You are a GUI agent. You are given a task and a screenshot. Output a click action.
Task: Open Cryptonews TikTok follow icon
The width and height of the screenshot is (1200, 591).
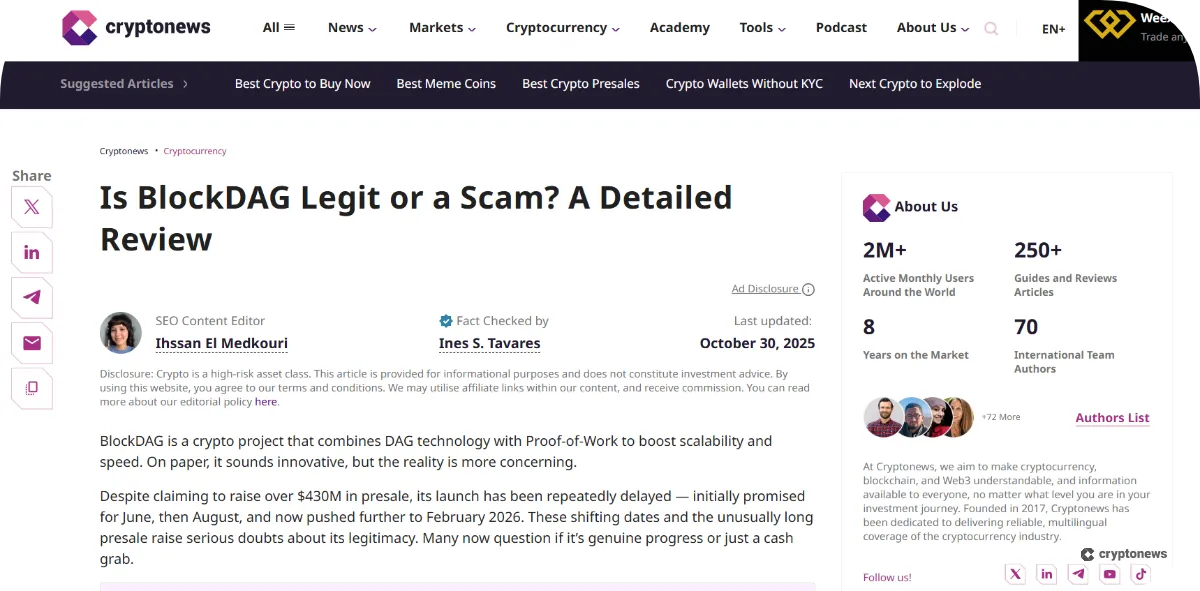pyautogui.click(x=1141, y=574)
